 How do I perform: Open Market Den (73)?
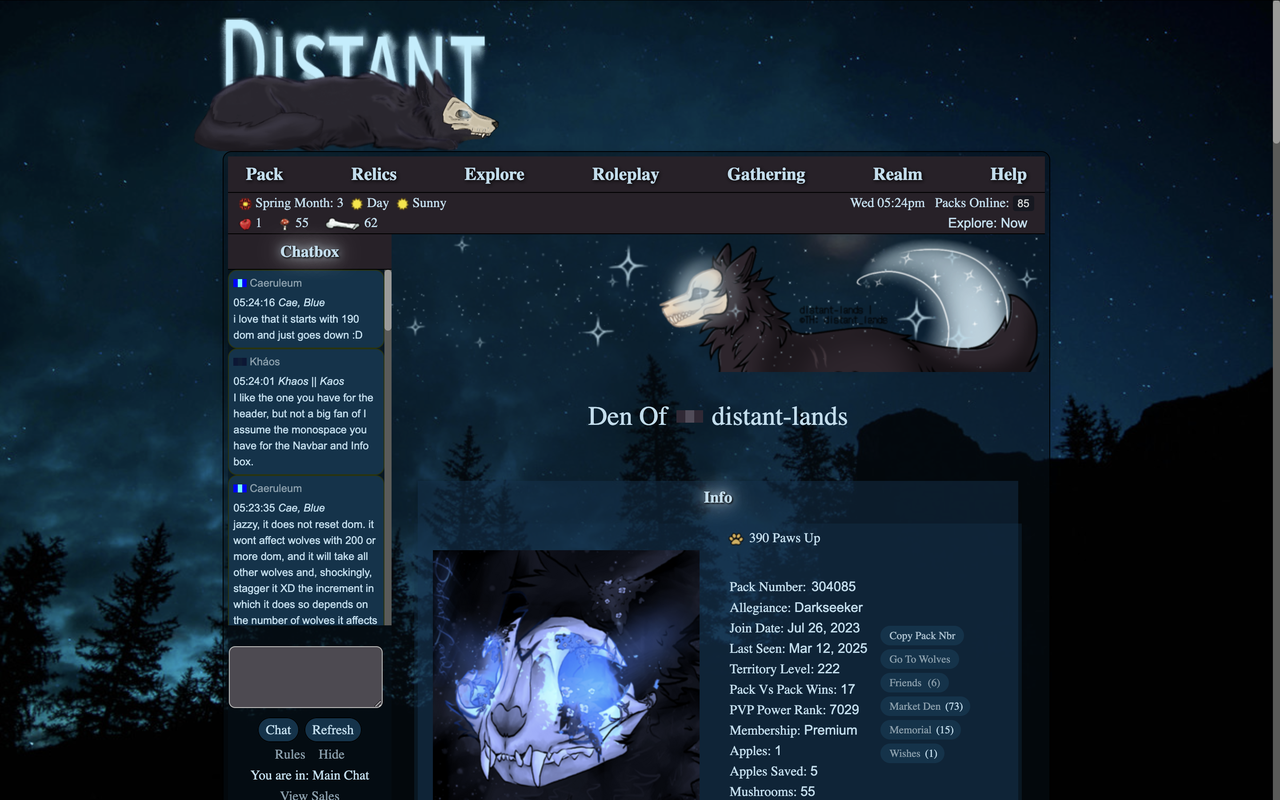pos(925,706)
